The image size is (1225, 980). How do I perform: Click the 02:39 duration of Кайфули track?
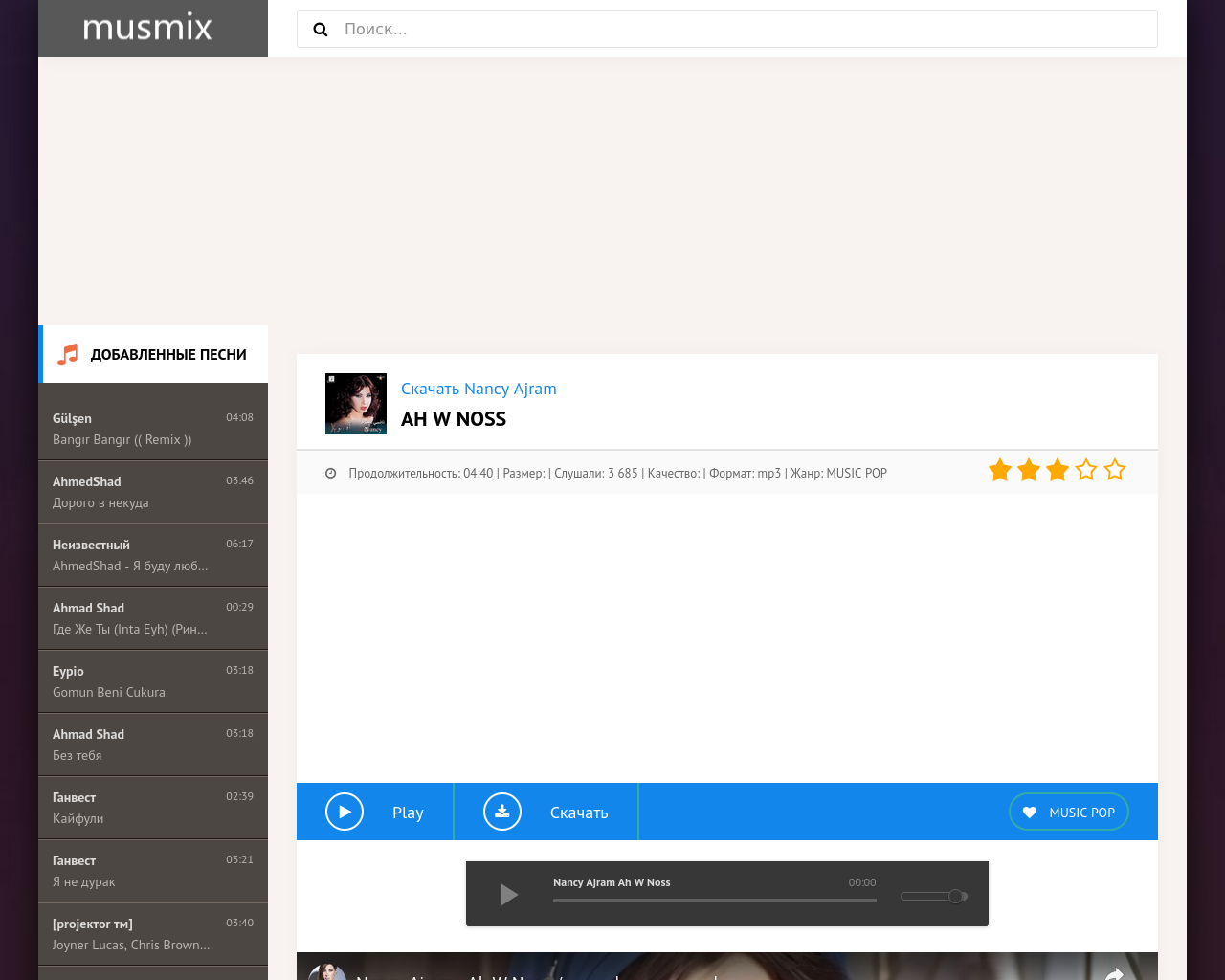239,796
